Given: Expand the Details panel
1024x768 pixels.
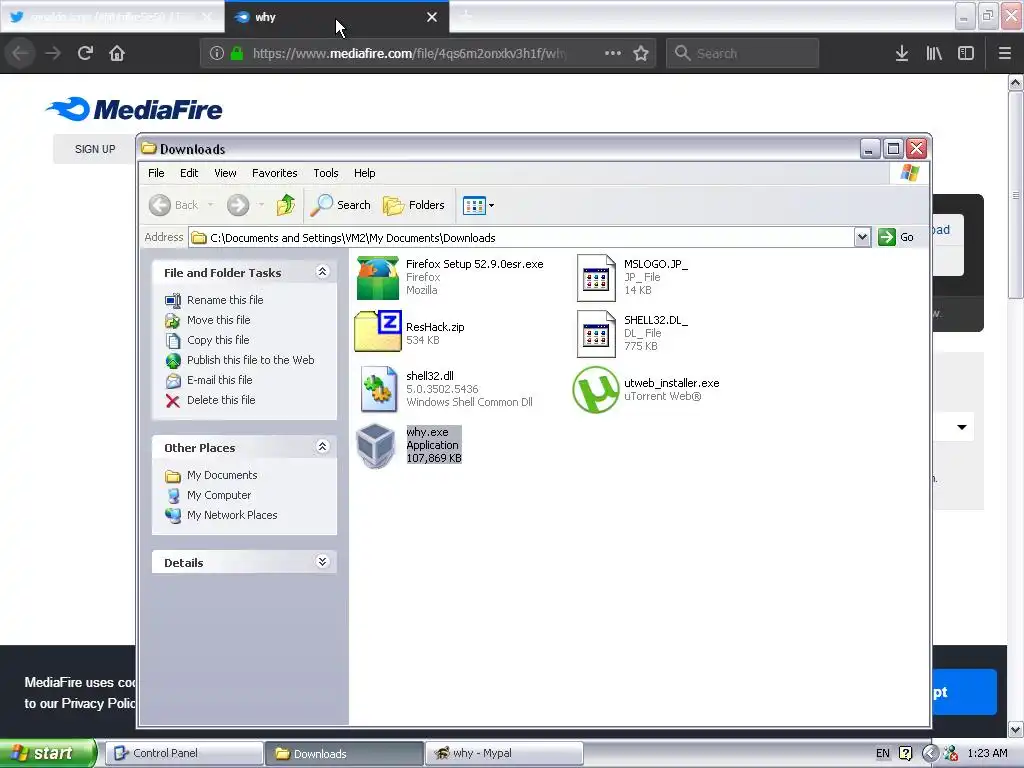Looking at the screenshot, I should (322, 562).
